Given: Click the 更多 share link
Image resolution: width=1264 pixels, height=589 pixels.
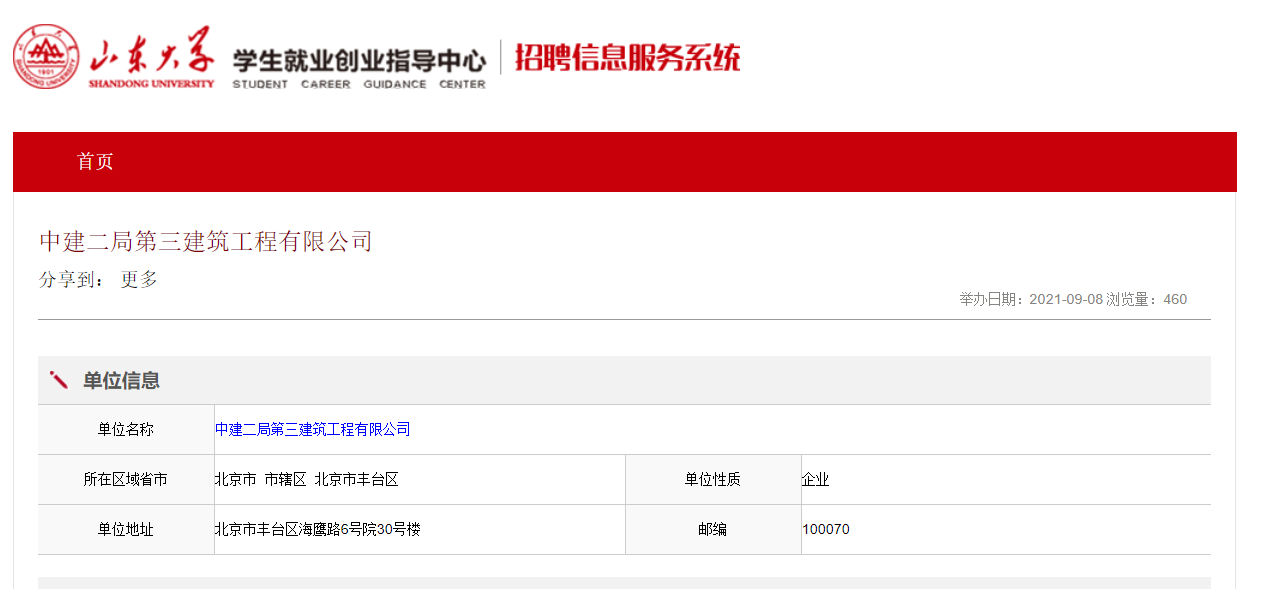Looking at the screenshot, I should click(x=139, y=280).
